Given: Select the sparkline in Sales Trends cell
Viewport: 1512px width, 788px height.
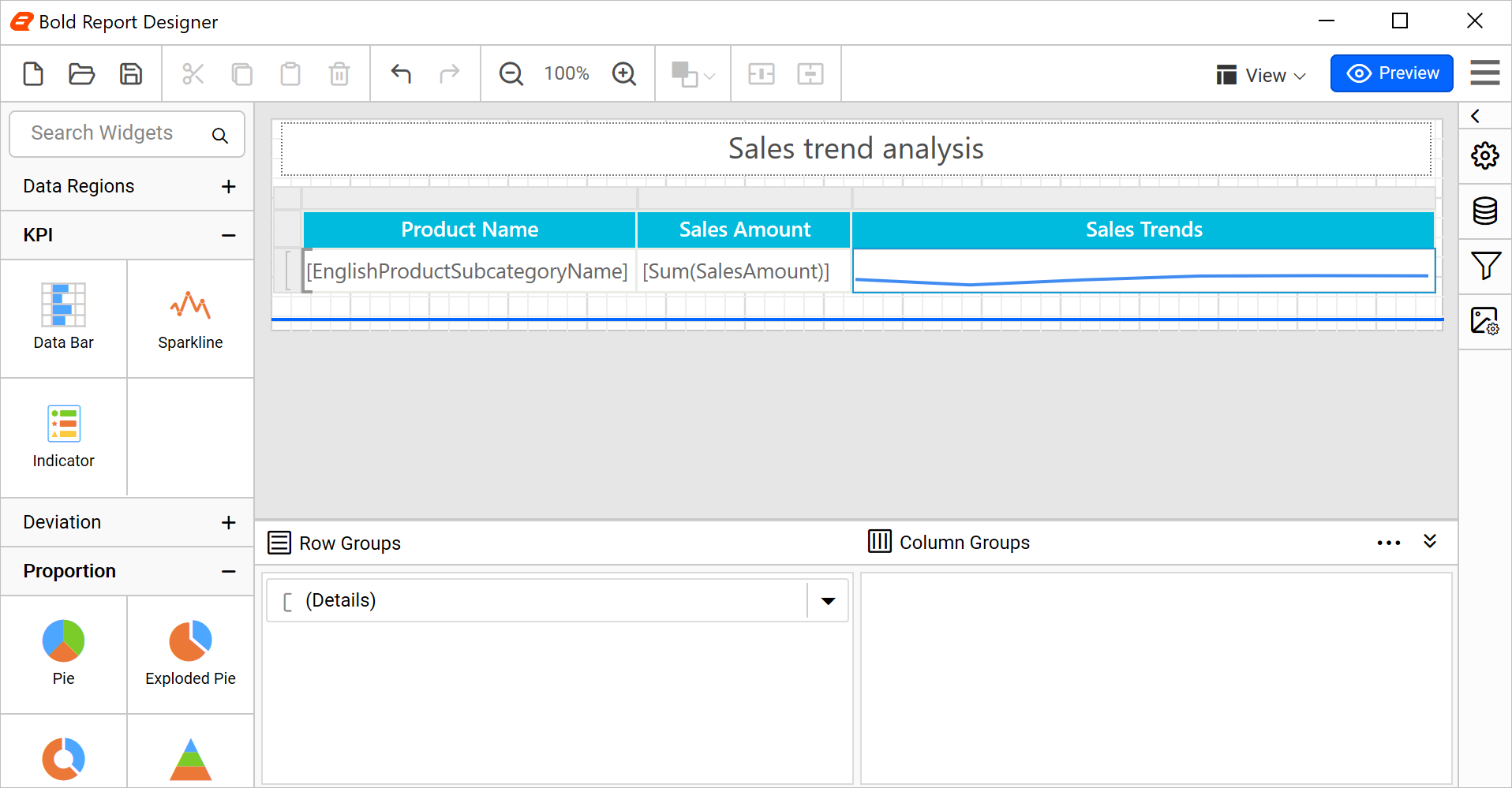Looking at the screenshot, I should (x=1143, y=271).
